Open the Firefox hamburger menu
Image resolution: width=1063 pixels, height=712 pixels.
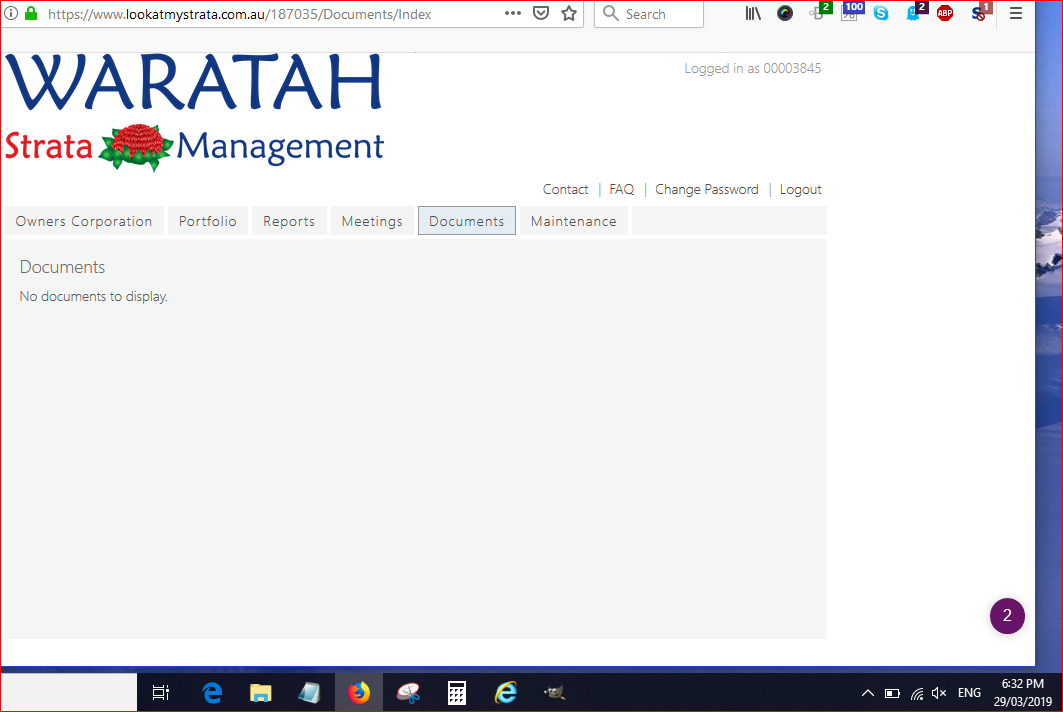[x=1016, y=13]
